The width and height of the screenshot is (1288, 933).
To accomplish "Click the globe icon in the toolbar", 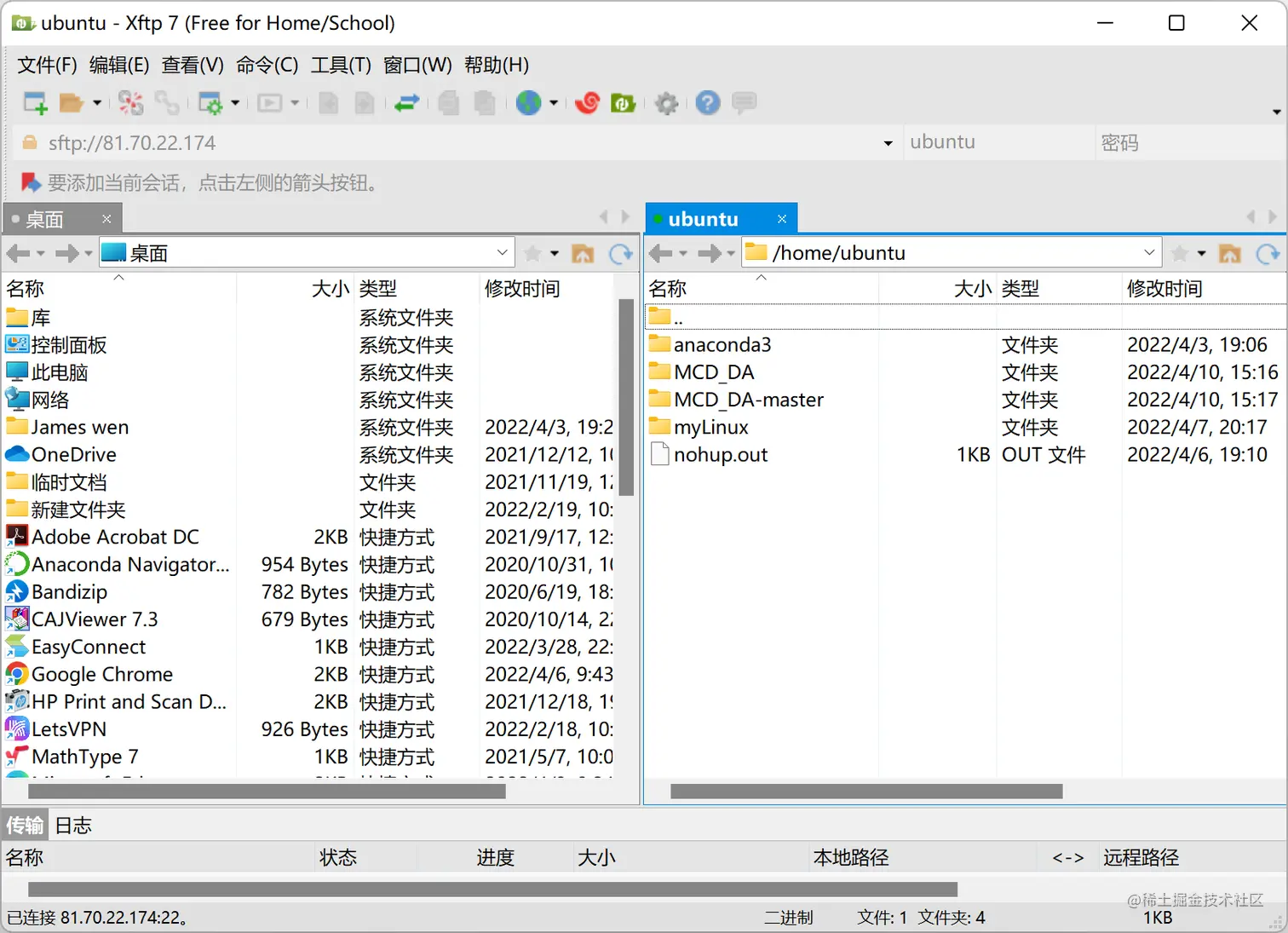I will click(529, 103).
